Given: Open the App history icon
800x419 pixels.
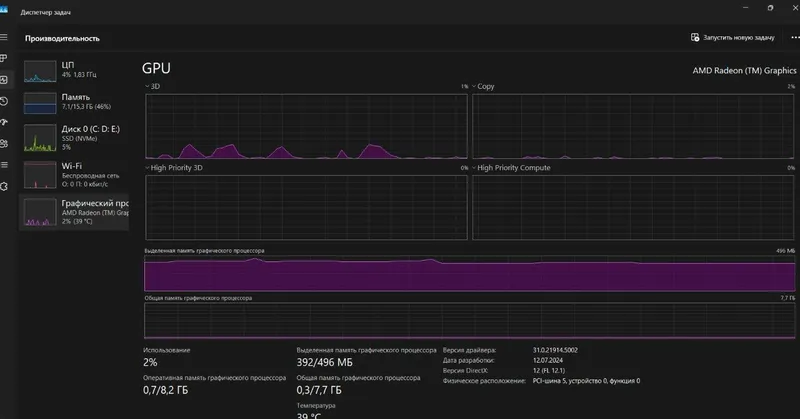Looking at the screenshot, I should point(4,101).
